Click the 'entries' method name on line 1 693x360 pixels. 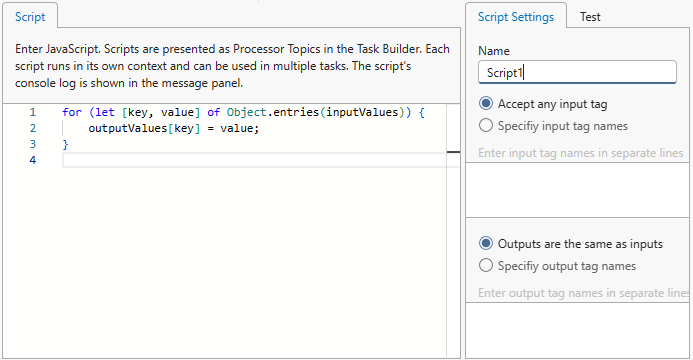coord(296,112)
